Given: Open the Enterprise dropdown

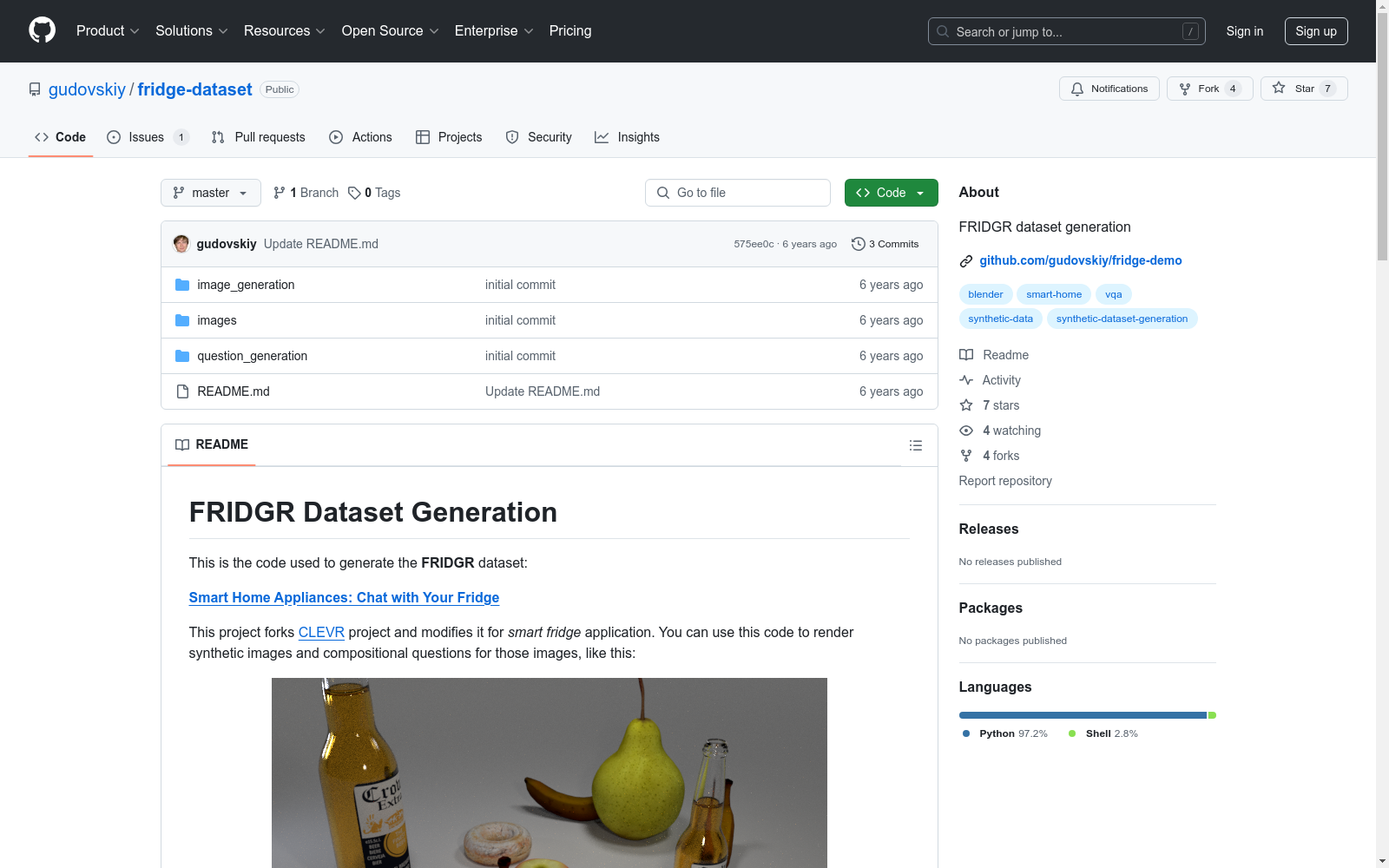Looking at the screenshot, I should pyautogui.click(x=494, y=31).
